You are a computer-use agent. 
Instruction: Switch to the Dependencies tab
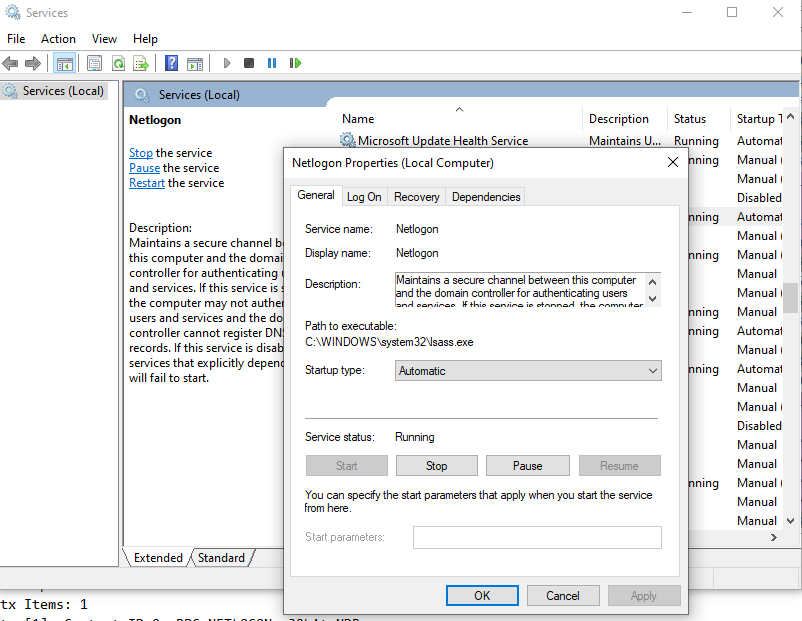tap(486, 197)
